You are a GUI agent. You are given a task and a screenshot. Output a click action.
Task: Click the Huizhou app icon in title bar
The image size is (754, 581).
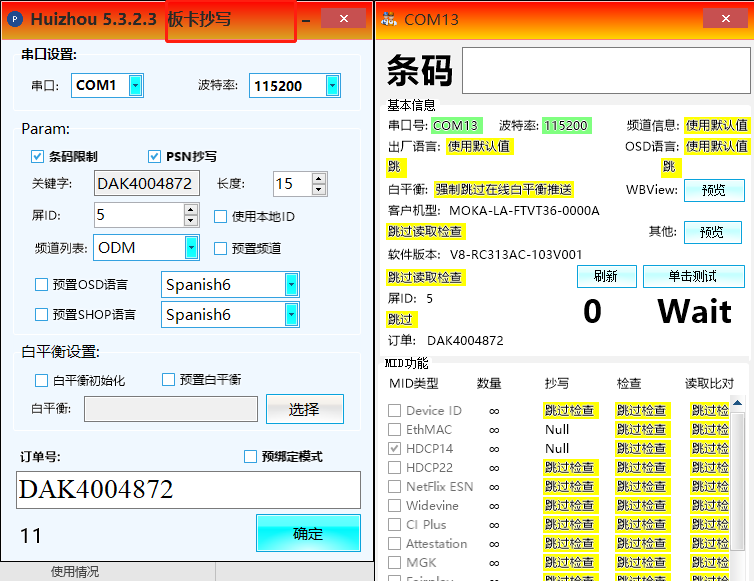point(15,20)
